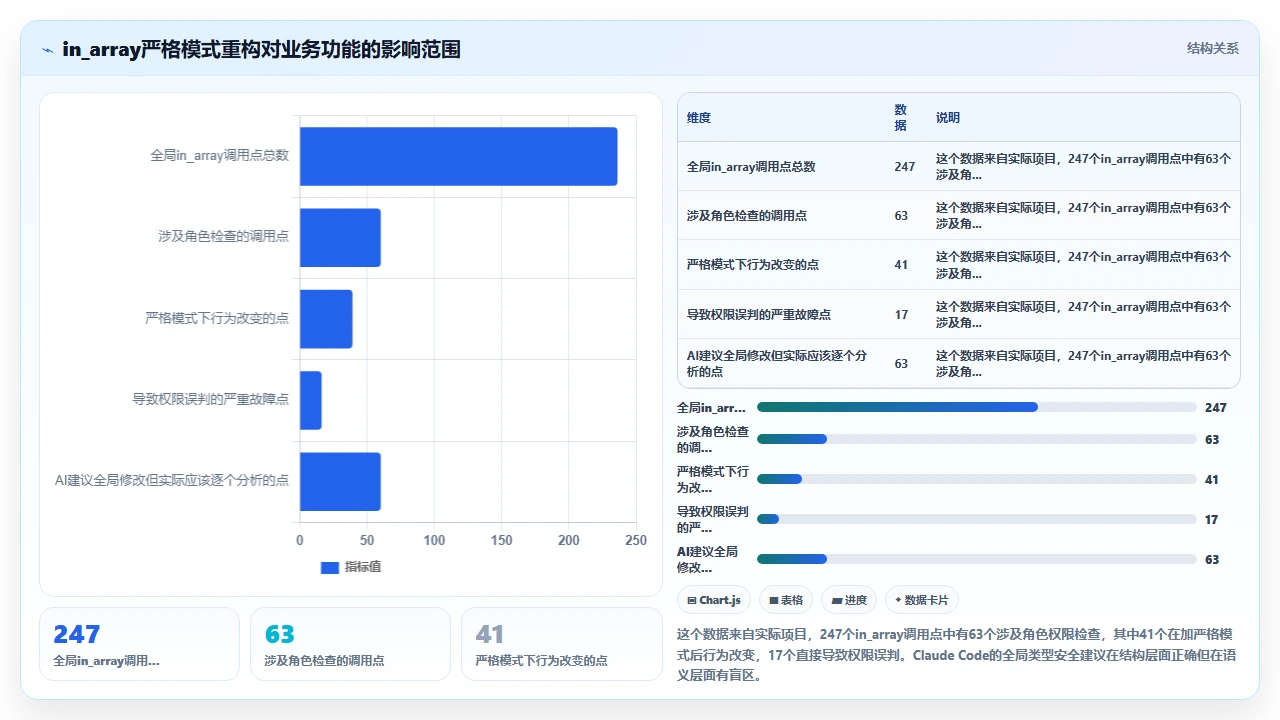The image size is (1280, 720).
Task: Click the AI建议全局修改 chart bar
Action: click(340, 481)
